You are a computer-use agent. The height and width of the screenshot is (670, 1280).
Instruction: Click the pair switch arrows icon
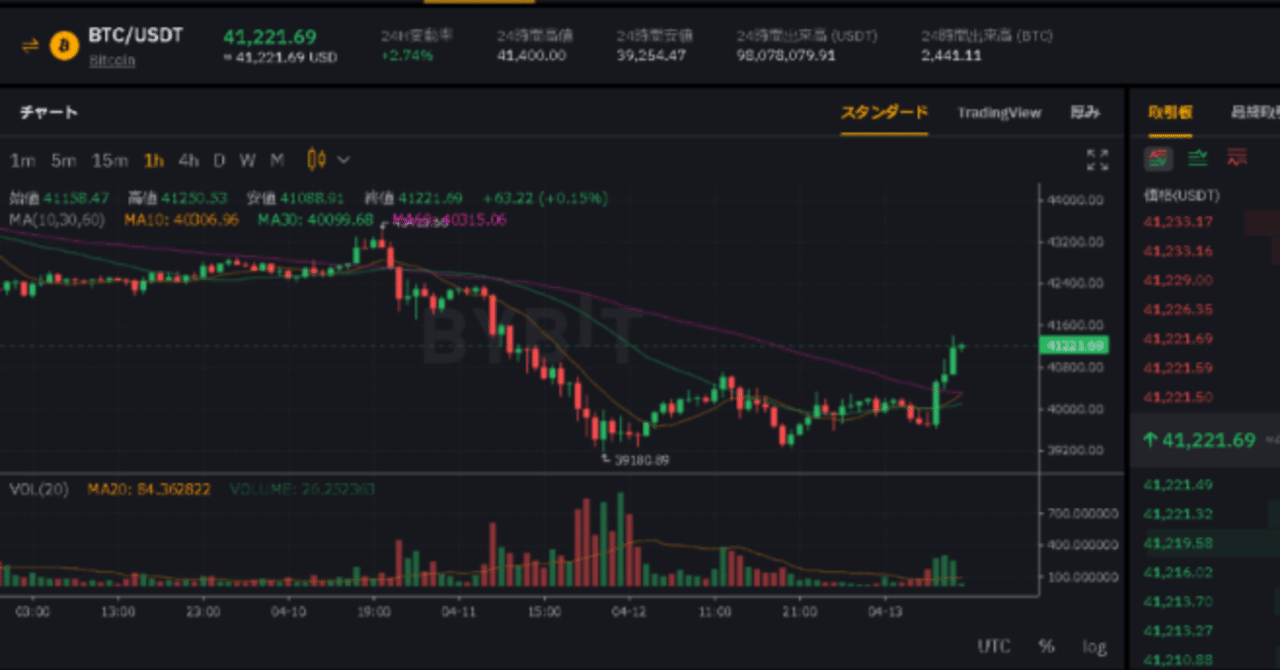[x=30, y=45]
